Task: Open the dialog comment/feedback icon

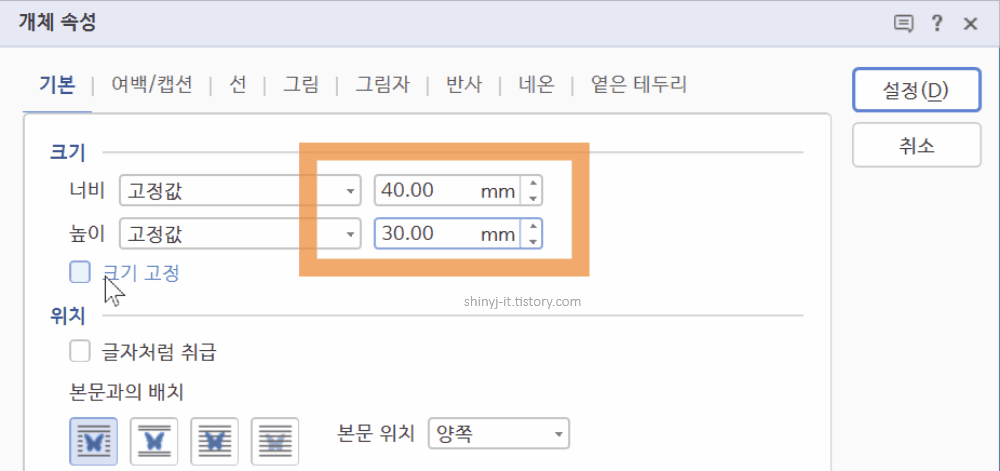Action: 902,24
